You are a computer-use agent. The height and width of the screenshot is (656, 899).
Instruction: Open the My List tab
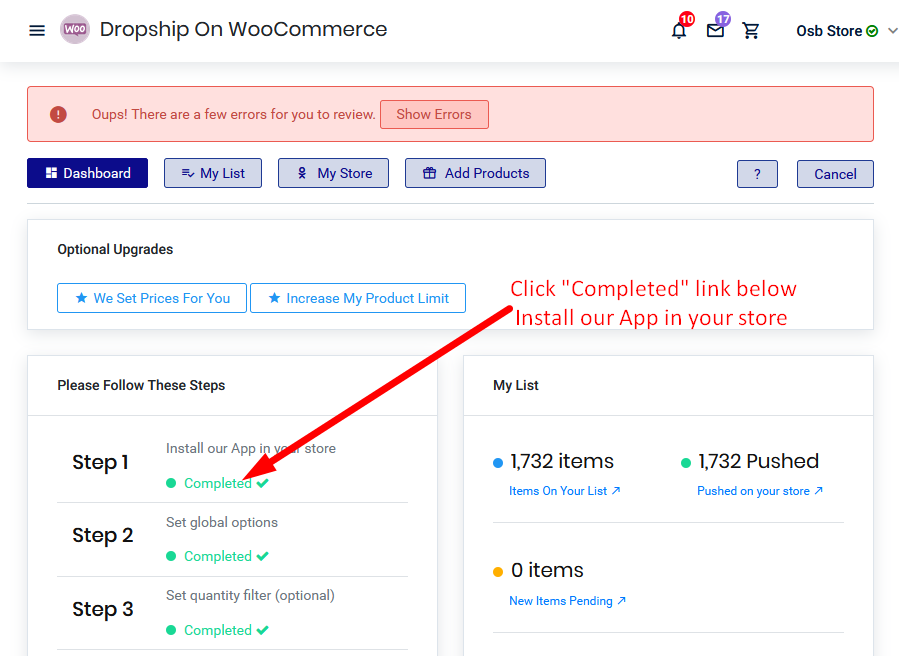click(x=213, y=173)
